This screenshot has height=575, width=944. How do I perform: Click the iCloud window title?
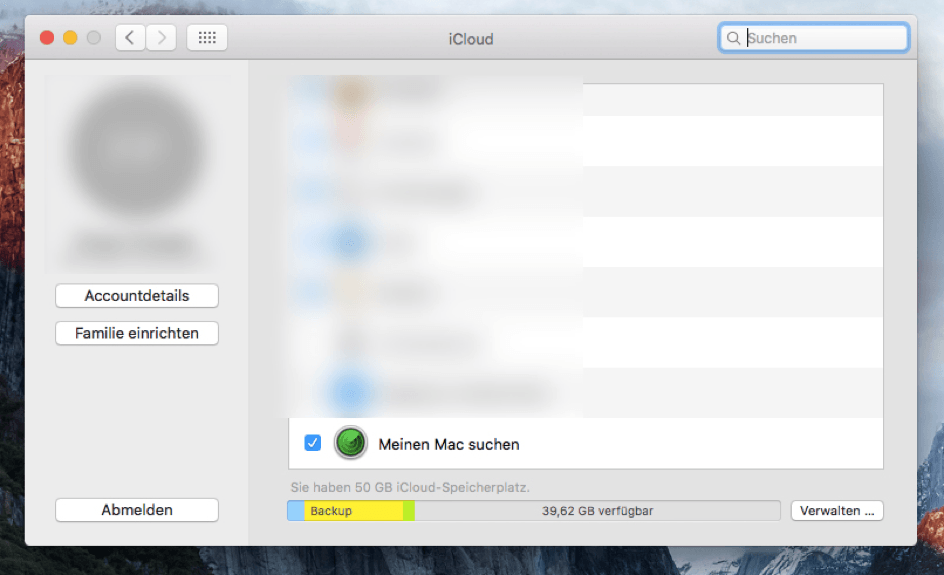click(471, 39)
